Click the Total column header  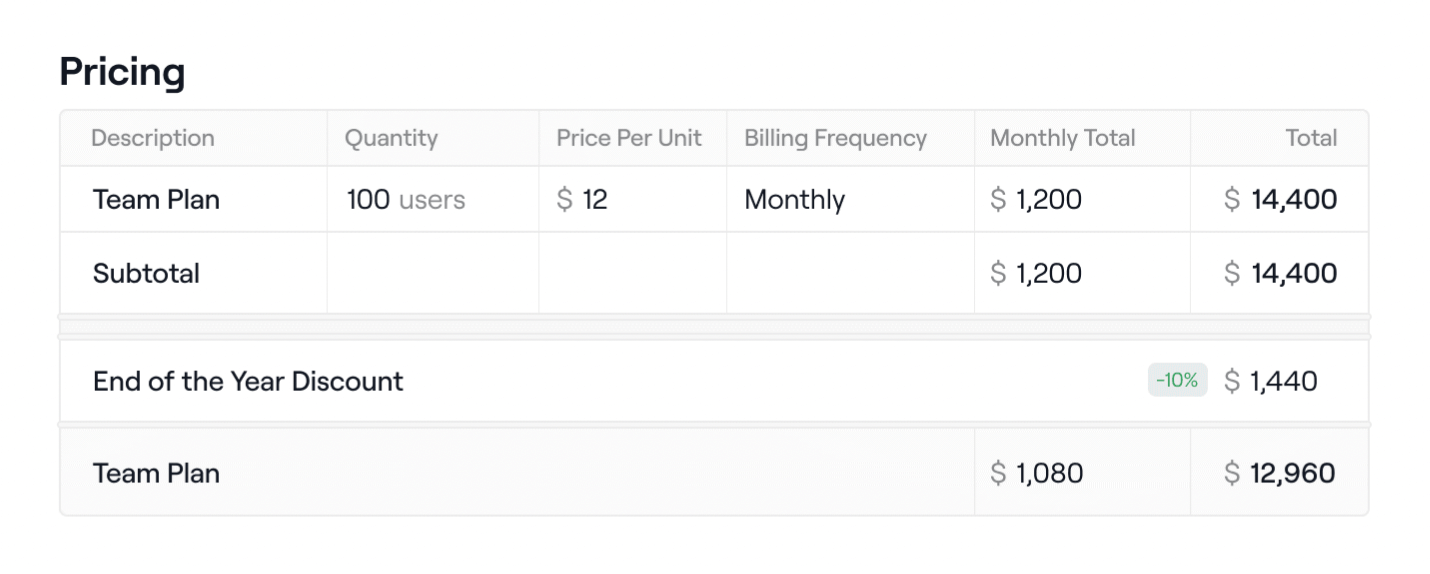coord(1311,138)
